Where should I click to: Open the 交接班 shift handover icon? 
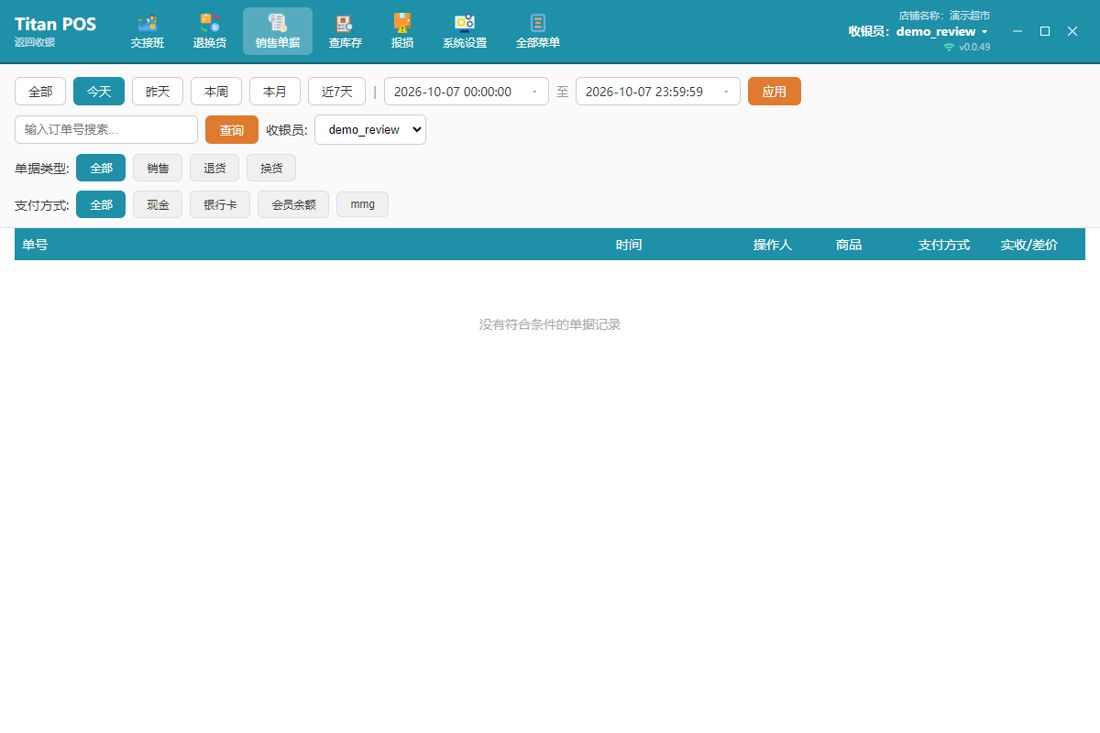click(x=147, y=32)
